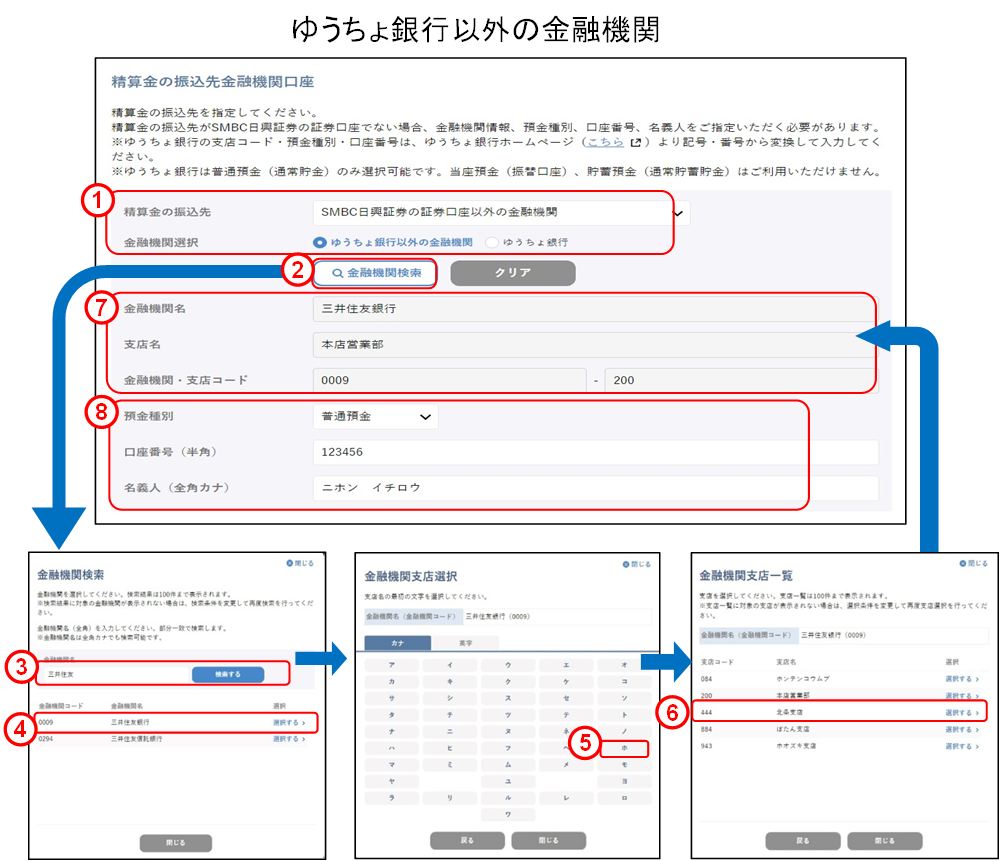Viewport: 1000px width, 861px height.
Task: Click the クリア button
Action: 512,273
